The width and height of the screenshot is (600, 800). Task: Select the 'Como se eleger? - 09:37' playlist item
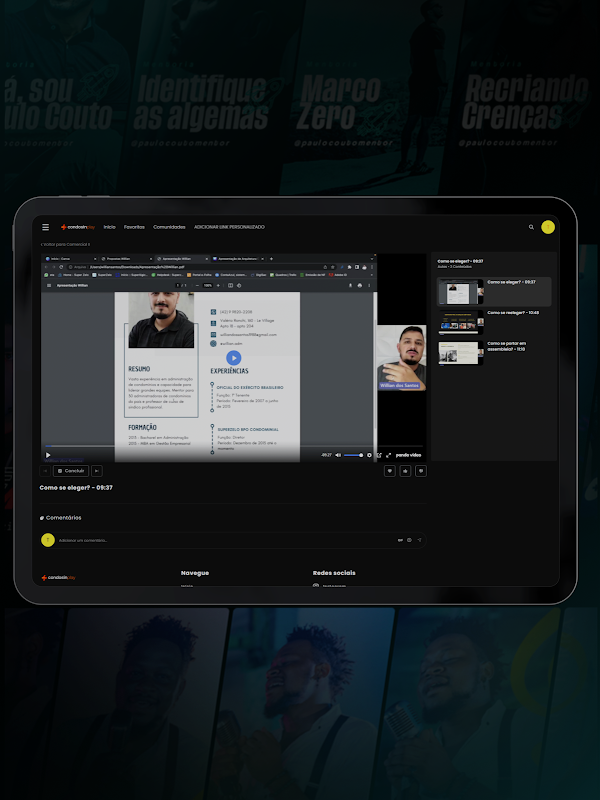click(494, 292)
